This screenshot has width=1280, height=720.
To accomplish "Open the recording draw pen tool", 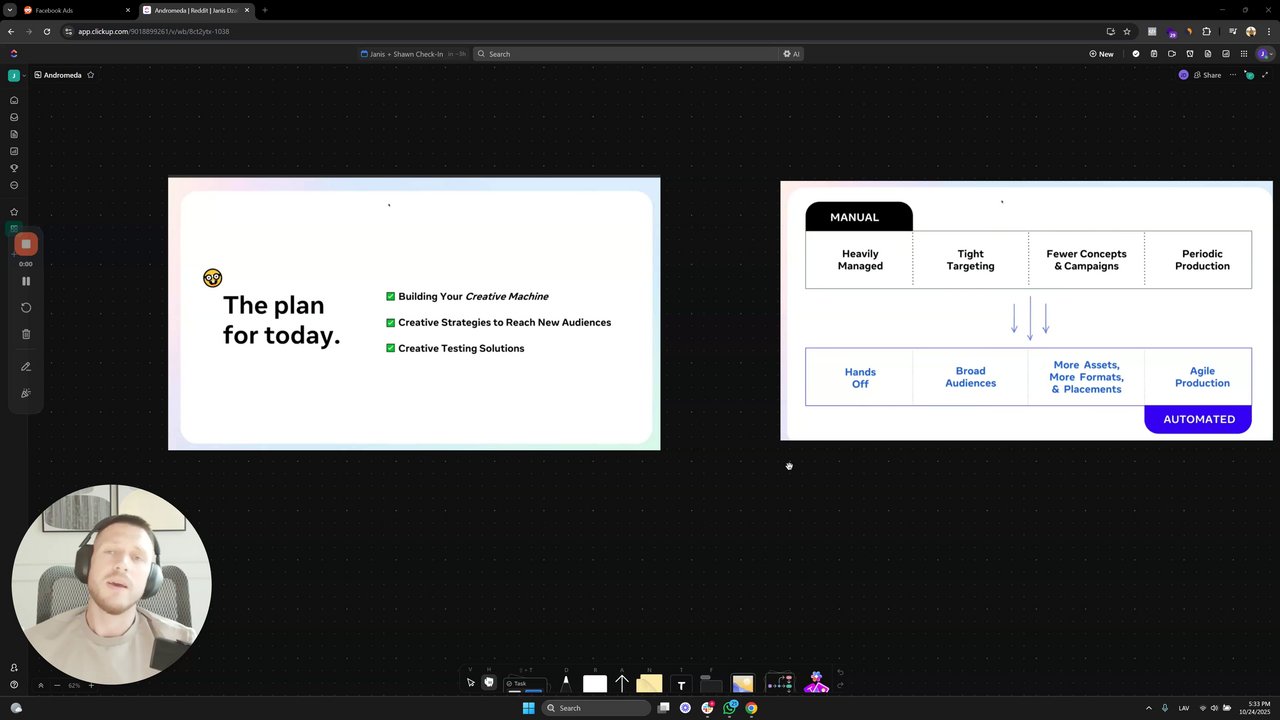I will click(x=26, y=367).
